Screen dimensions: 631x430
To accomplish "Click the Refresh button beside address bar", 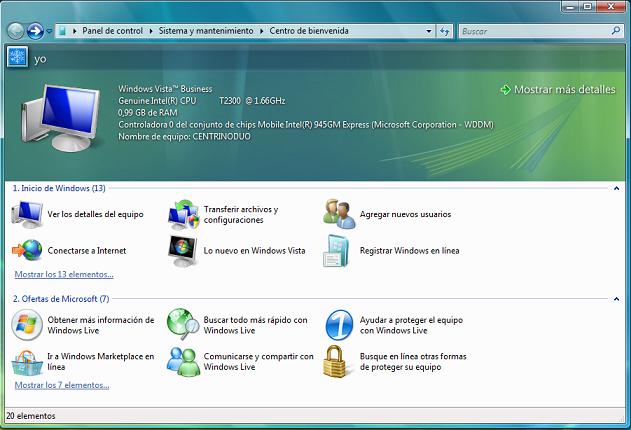I will pyautogui.click(x=444, y=31).
